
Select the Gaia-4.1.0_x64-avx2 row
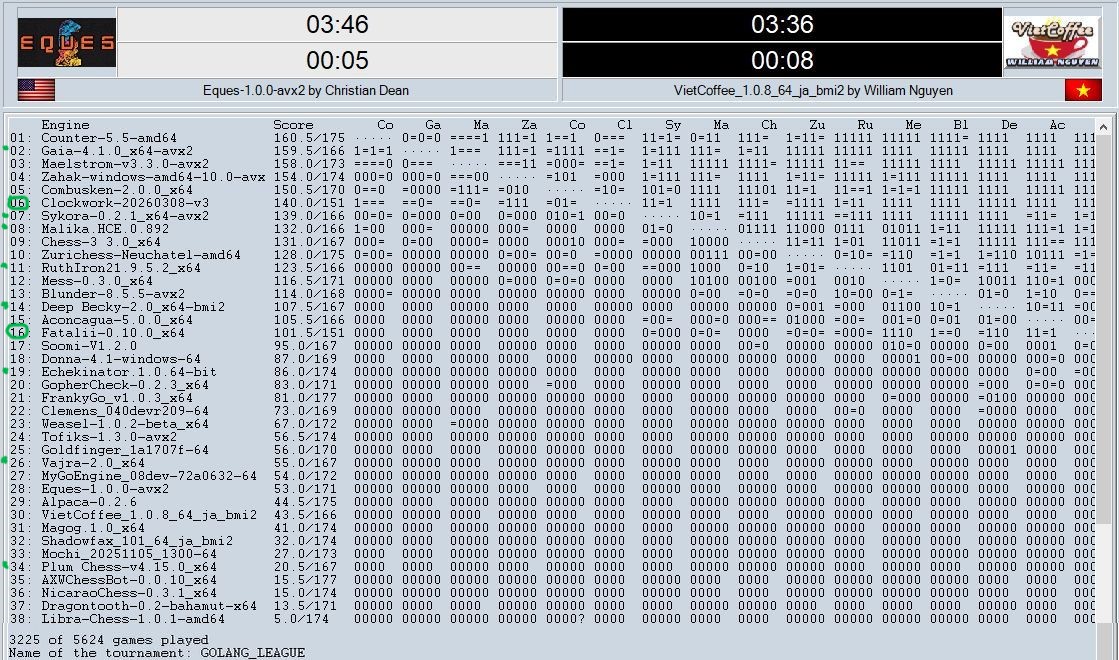551,151
